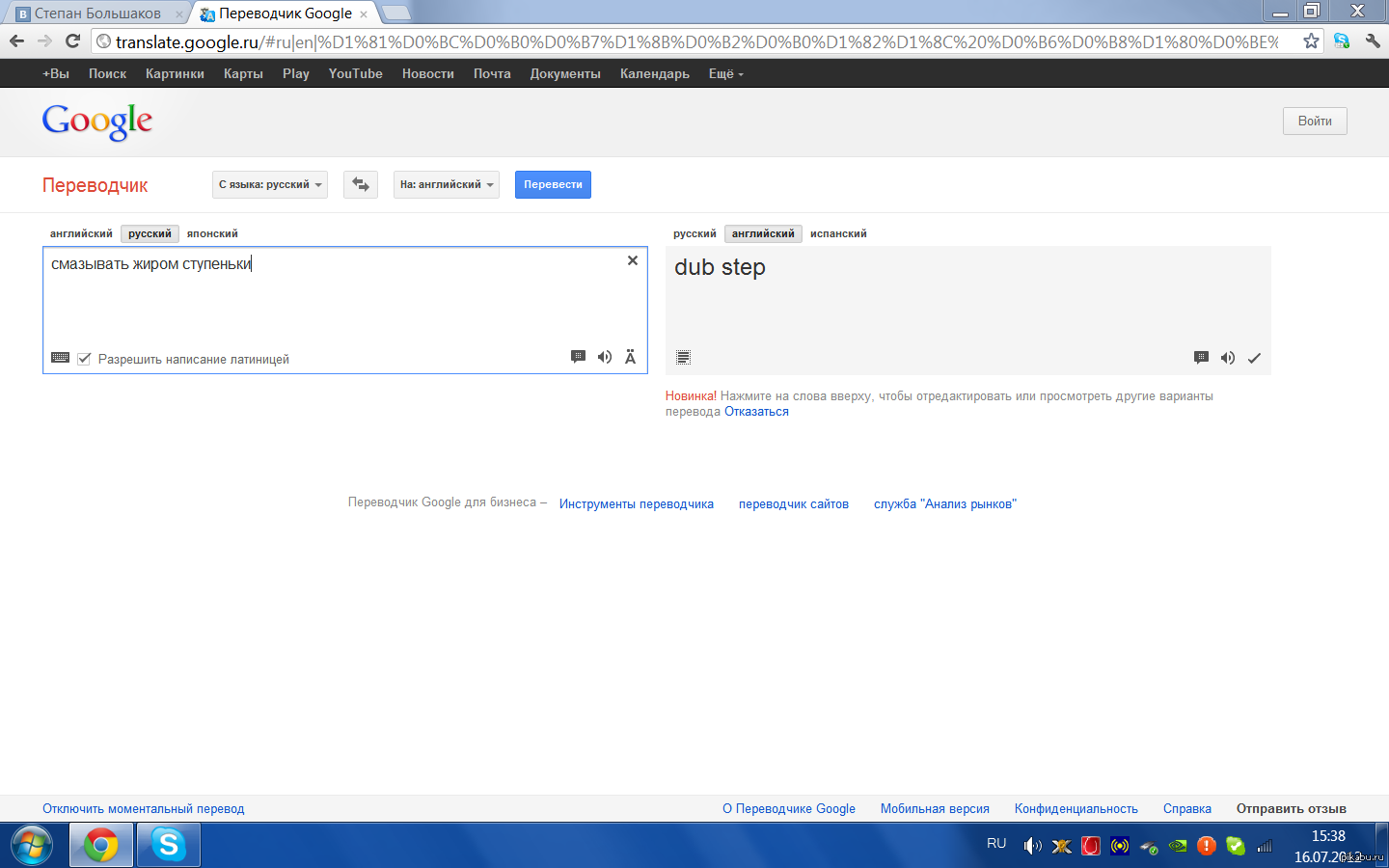Select 'японский' as the source language
Viewport: 1389px width, 868px height.
point(212,233)
